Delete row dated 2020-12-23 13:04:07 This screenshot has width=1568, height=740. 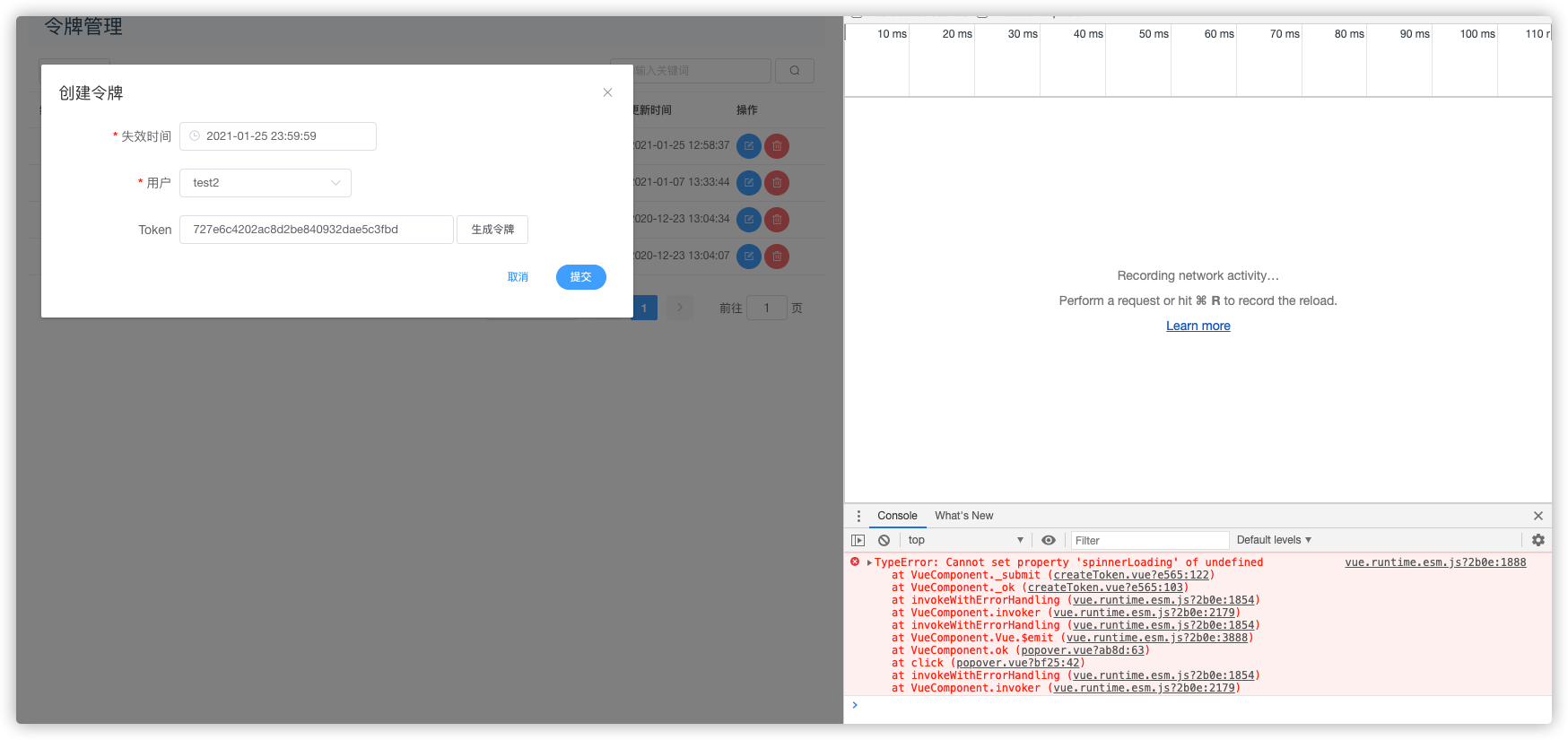point(777,257)
